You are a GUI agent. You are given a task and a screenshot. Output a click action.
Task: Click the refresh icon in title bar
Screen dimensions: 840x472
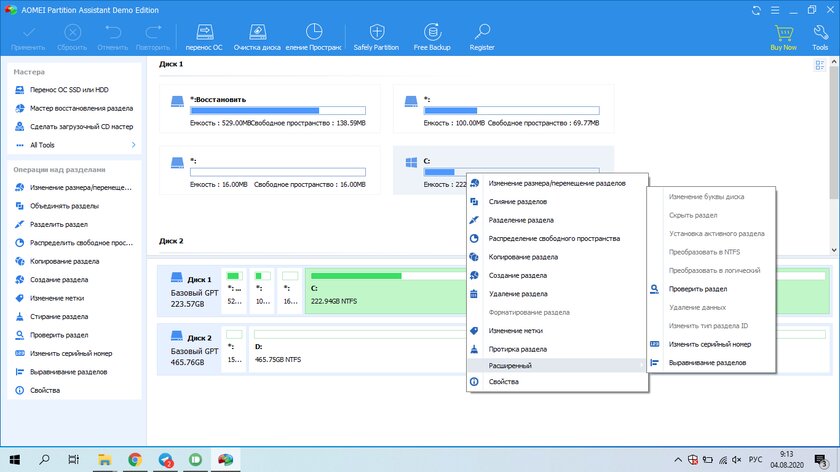(x=756, y=10)
